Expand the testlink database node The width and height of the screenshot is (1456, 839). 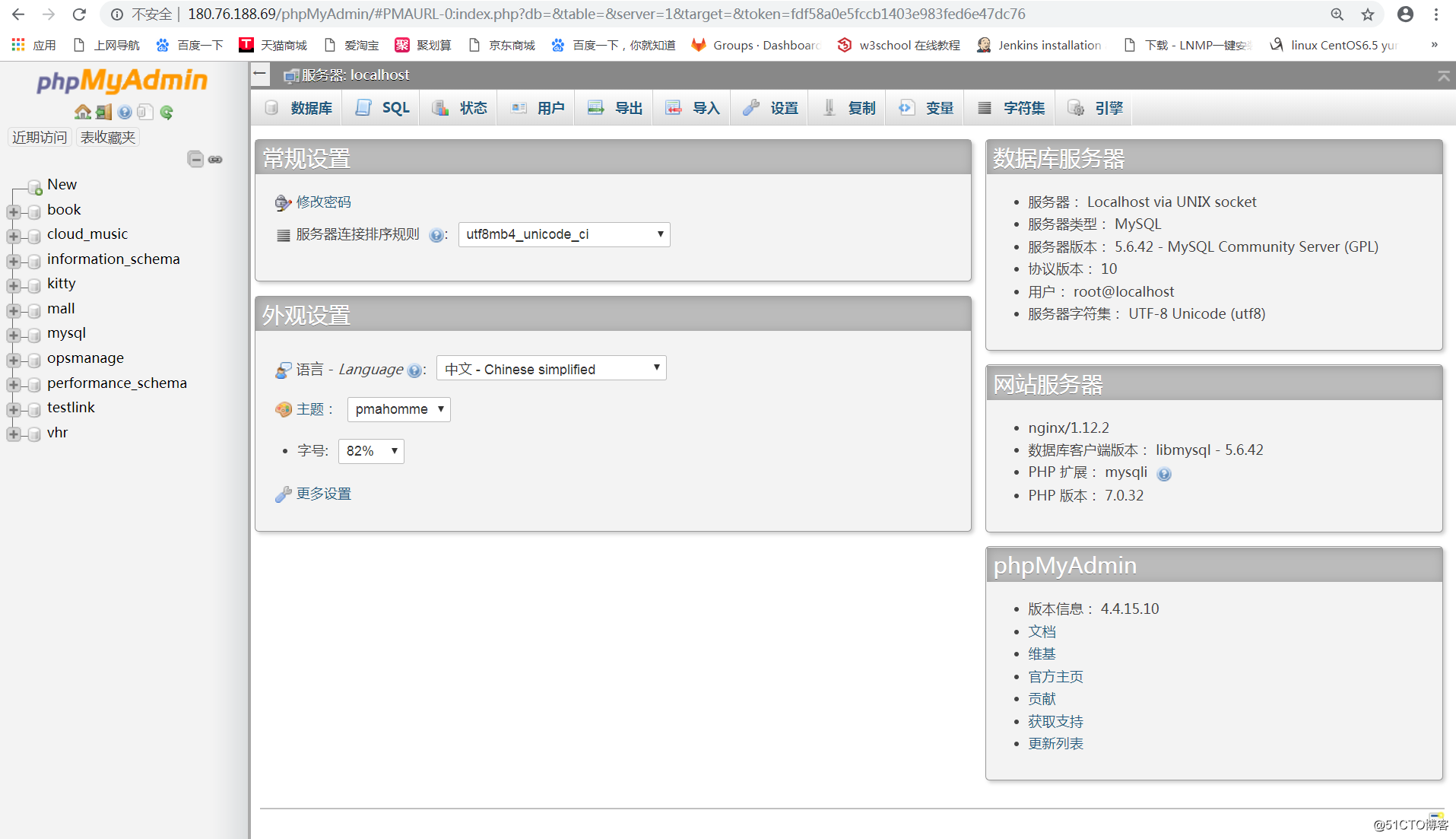click(13, 409)
